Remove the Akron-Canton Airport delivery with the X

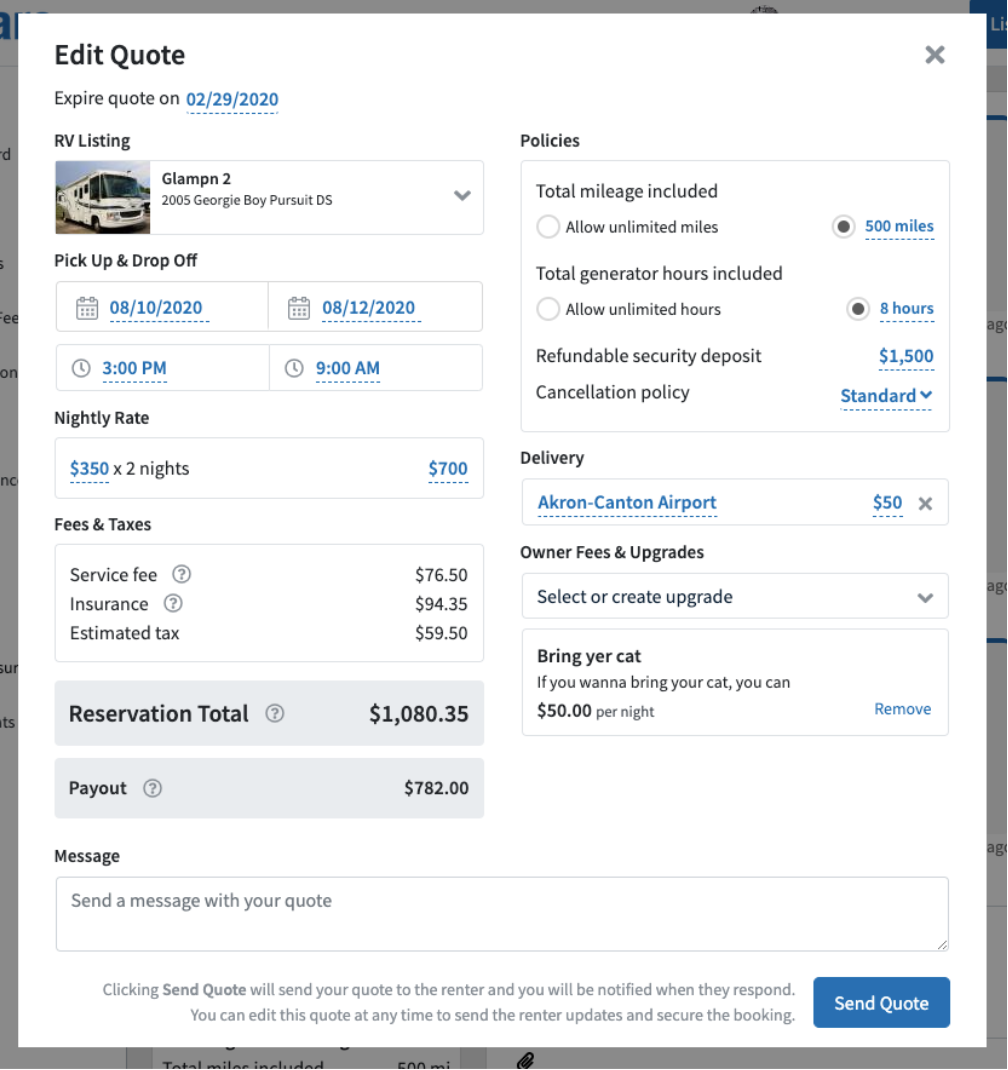point(925,503)
